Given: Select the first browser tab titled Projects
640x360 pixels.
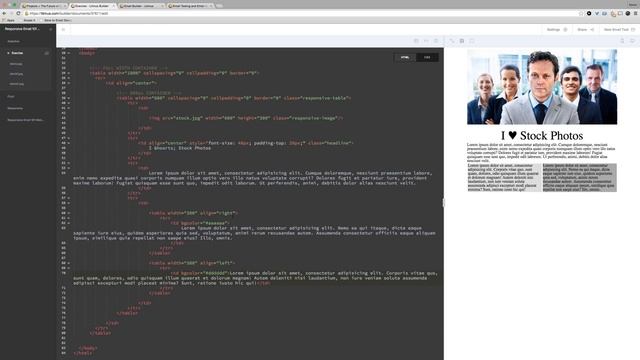Looking at the screenshot, I should click(x=44, y=6).
